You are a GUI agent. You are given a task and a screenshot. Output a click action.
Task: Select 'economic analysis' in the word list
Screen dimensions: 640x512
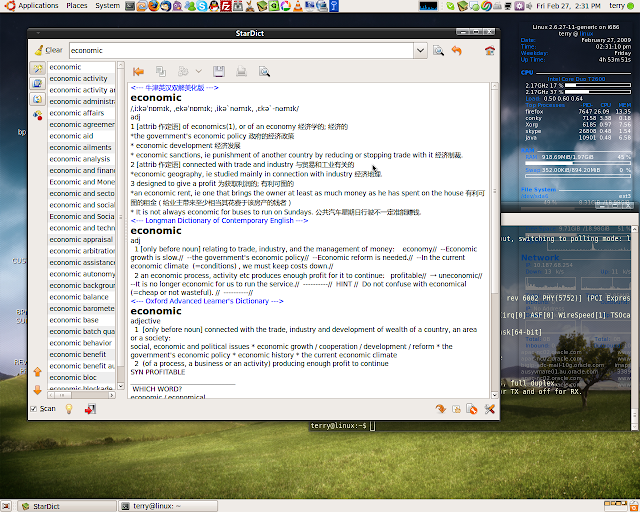point(80,159)
